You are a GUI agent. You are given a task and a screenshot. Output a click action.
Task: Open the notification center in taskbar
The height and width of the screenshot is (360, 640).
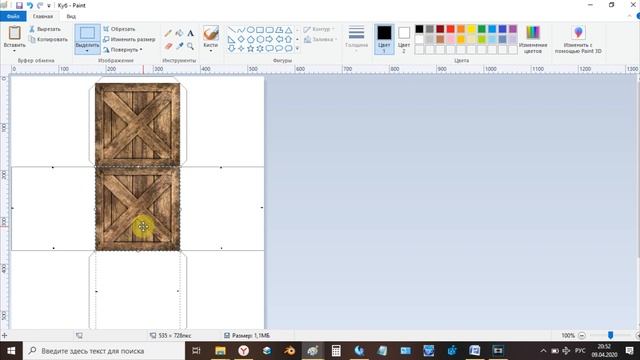(629, 351)
